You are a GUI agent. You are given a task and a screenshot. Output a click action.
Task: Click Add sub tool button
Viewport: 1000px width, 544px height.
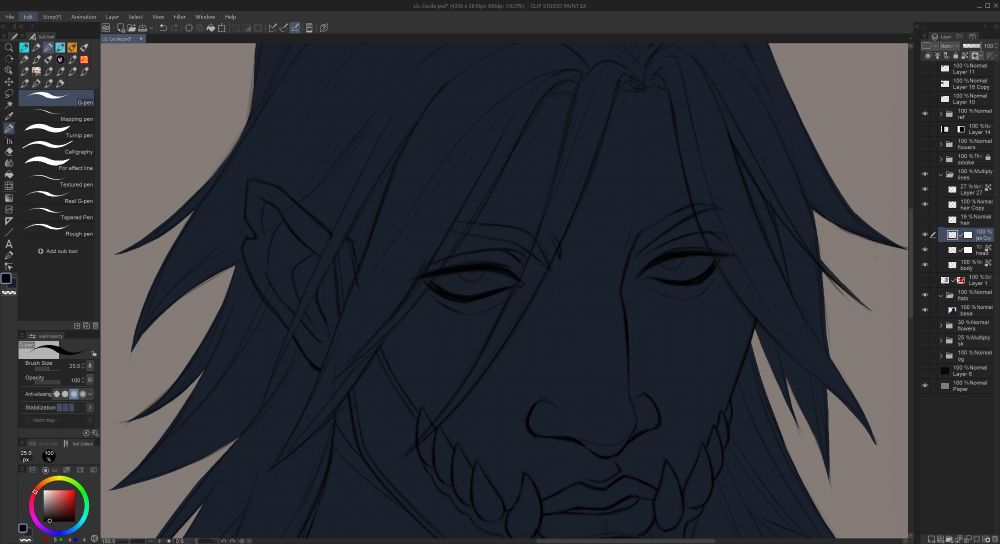pyautogui.click(x=55, y=250)
